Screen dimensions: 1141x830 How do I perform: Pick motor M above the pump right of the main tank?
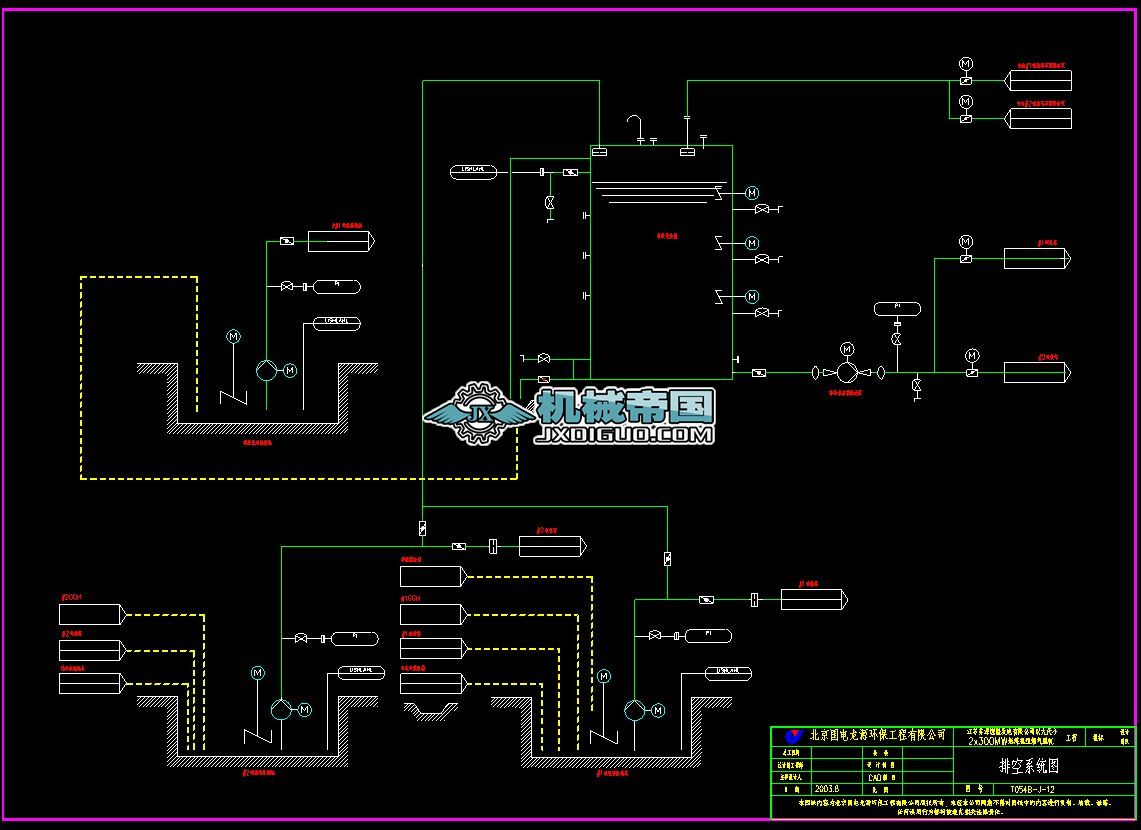[847, 349]
